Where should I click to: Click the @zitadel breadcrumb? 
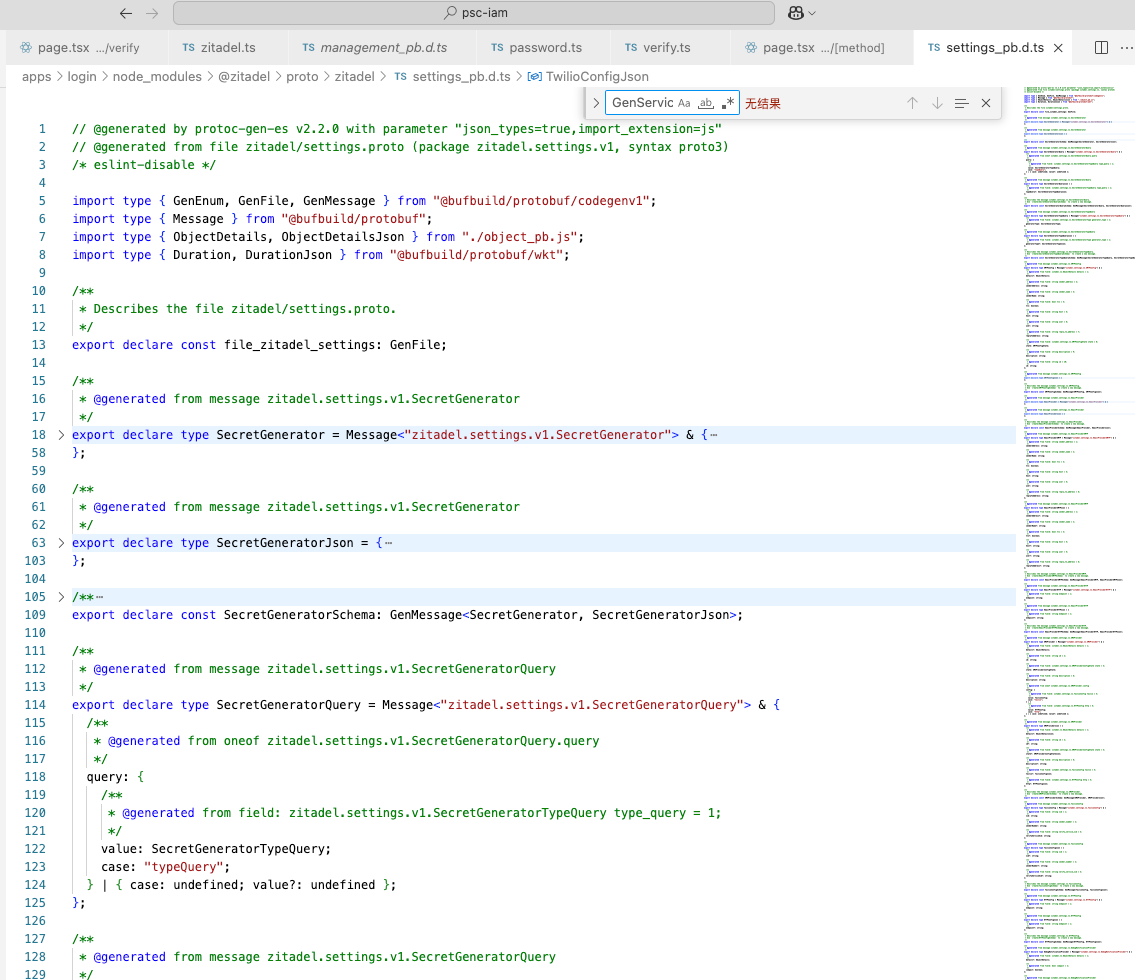coord(244,77)
